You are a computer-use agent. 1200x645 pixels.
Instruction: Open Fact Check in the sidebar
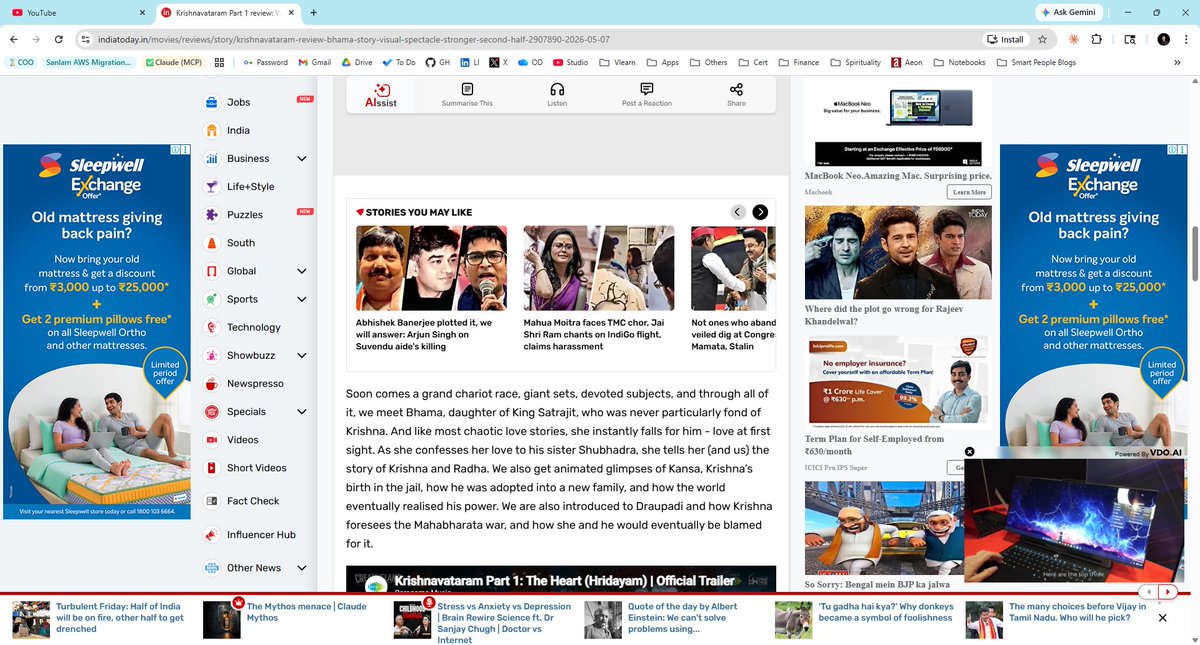(x=253, y=501)
